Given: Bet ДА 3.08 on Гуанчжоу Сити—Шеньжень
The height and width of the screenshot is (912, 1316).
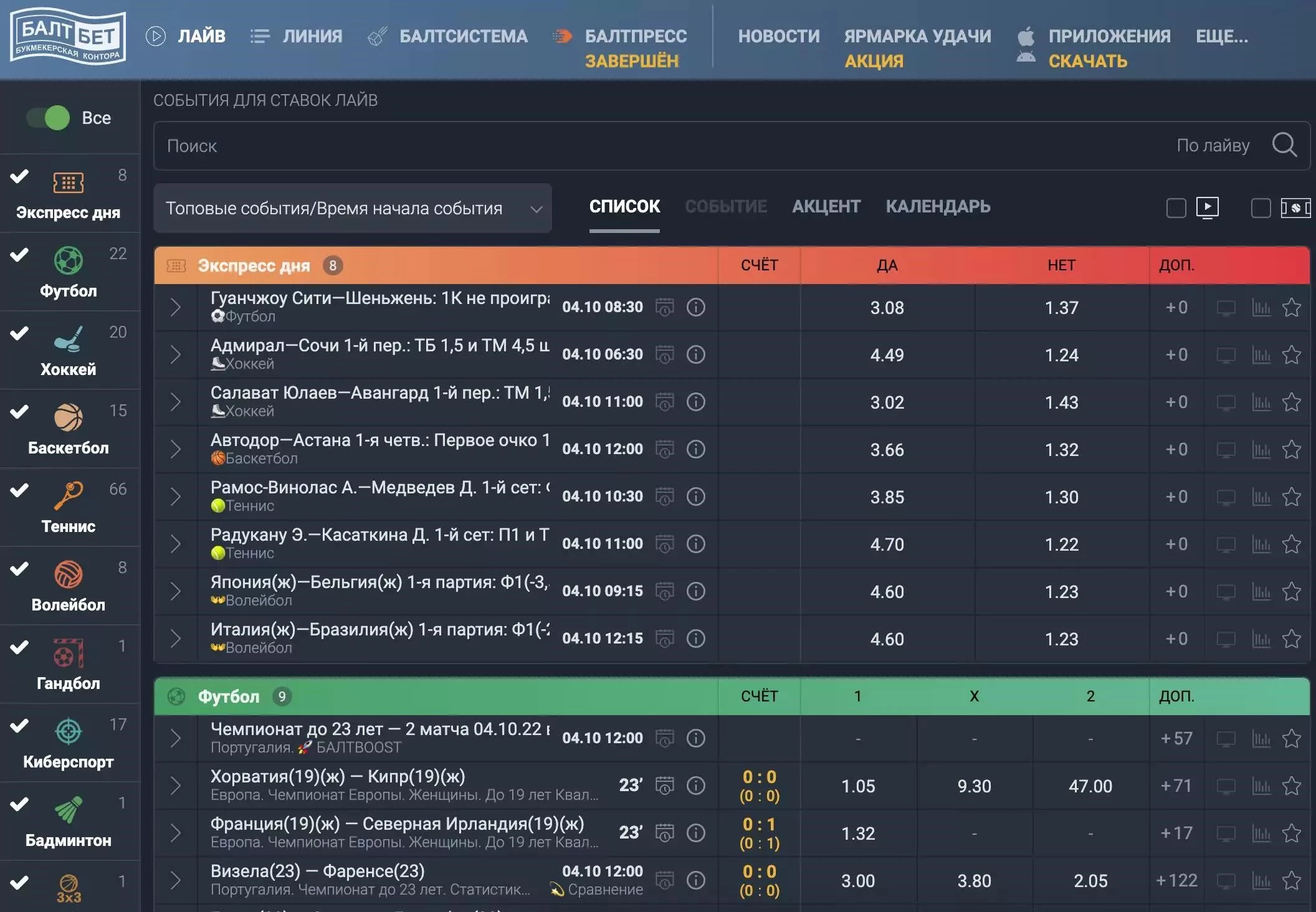Looking at the screenshot, I should (x=887, y=307).
